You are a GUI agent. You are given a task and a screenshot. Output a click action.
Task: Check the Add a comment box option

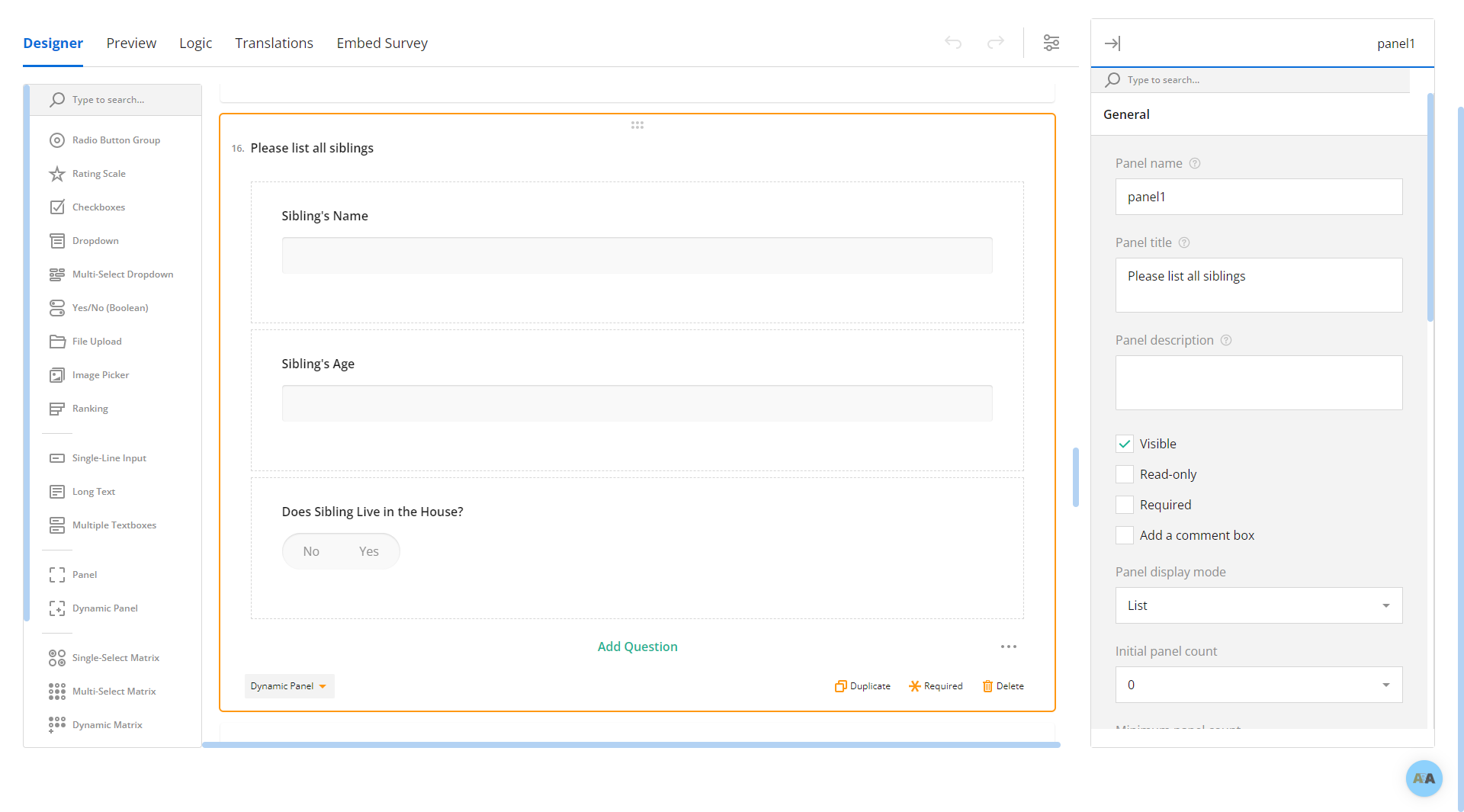tap(1125, 535)
